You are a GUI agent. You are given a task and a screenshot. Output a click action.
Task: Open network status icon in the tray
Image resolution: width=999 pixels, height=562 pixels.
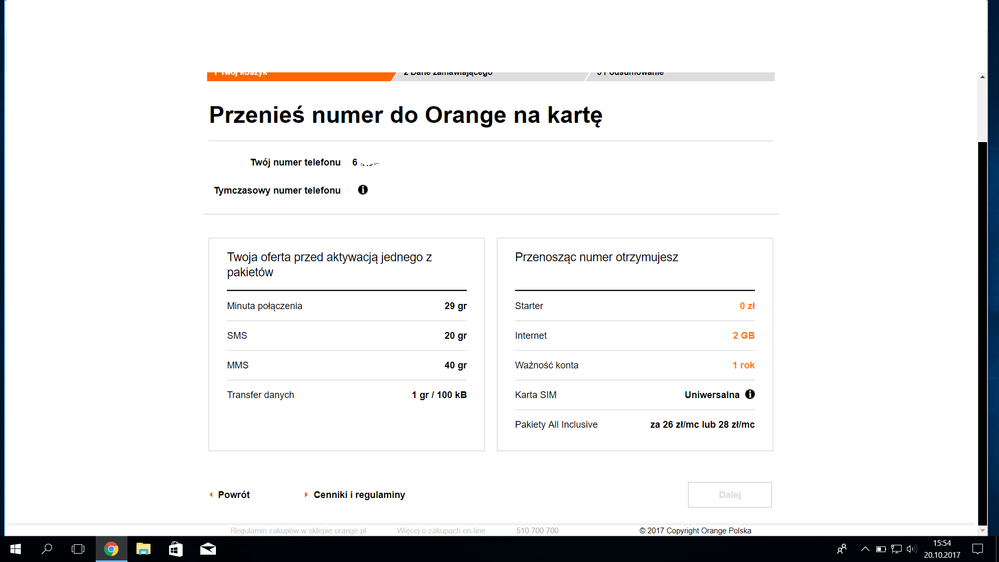896,549
